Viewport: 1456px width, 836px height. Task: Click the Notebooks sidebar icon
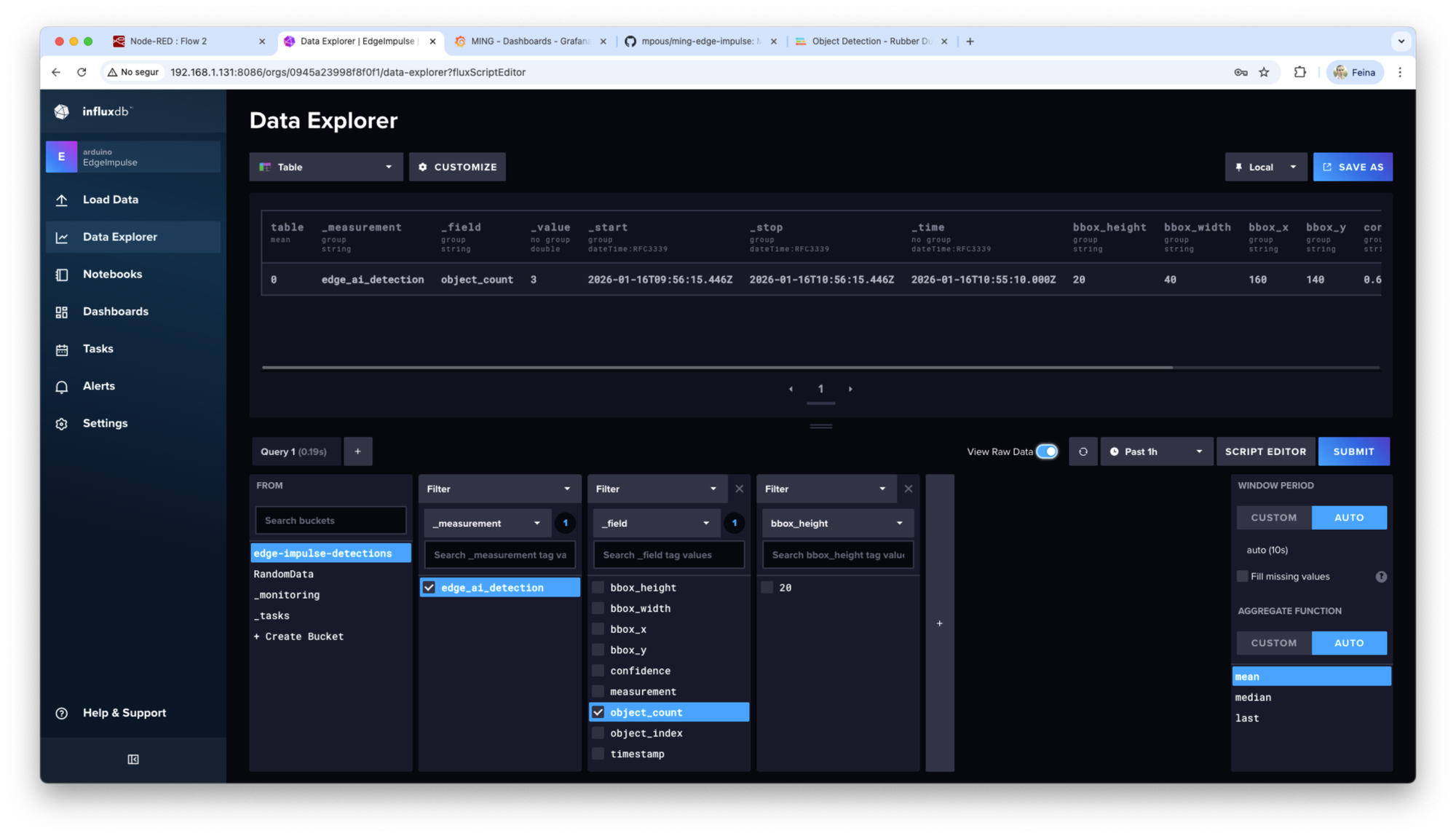click(x=62, y=275)
